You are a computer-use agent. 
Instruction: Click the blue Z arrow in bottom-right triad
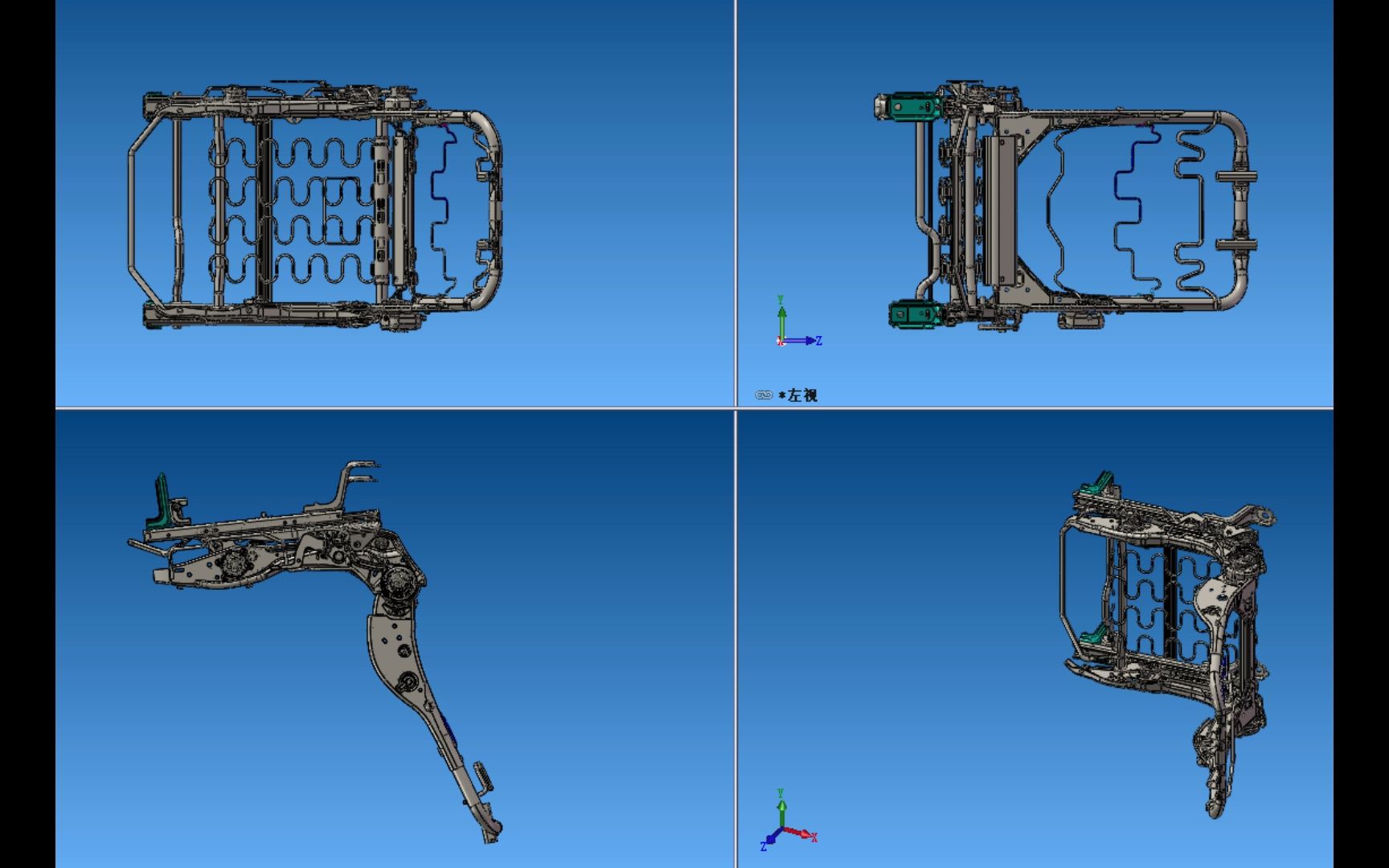(x=770, y=838)
